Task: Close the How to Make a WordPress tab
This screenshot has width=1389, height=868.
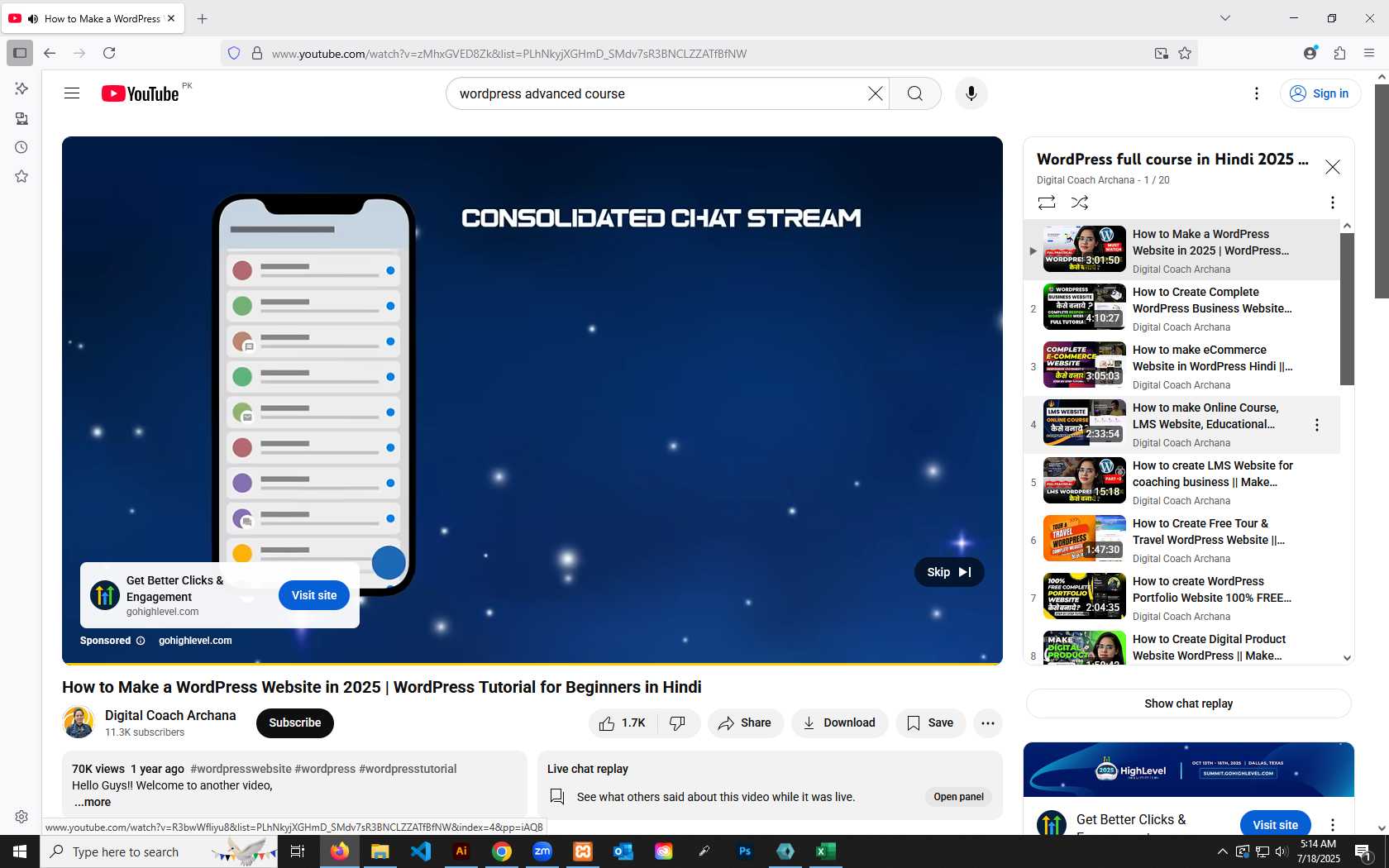Action: tap(171, 18)
